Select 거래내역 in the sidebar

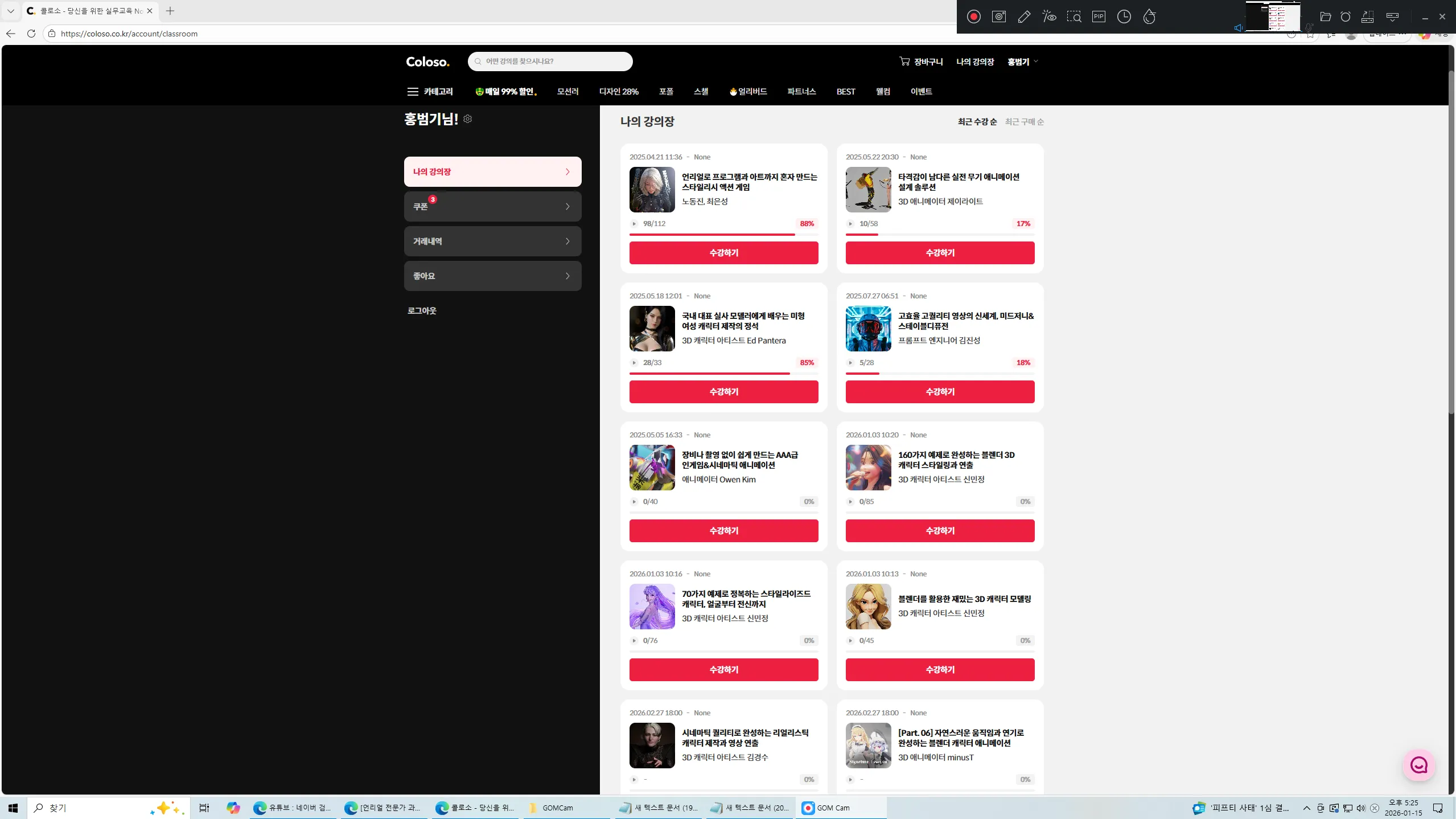(492, 241)
